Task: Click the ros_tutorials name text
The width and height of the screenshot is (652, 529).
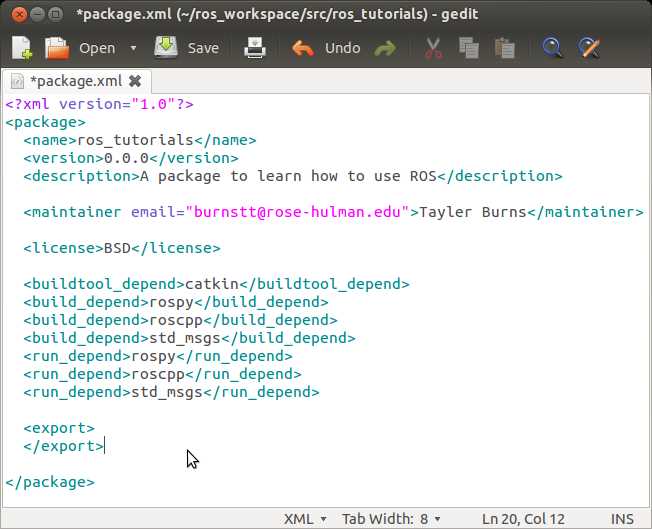Action: [x=136, y=140]
